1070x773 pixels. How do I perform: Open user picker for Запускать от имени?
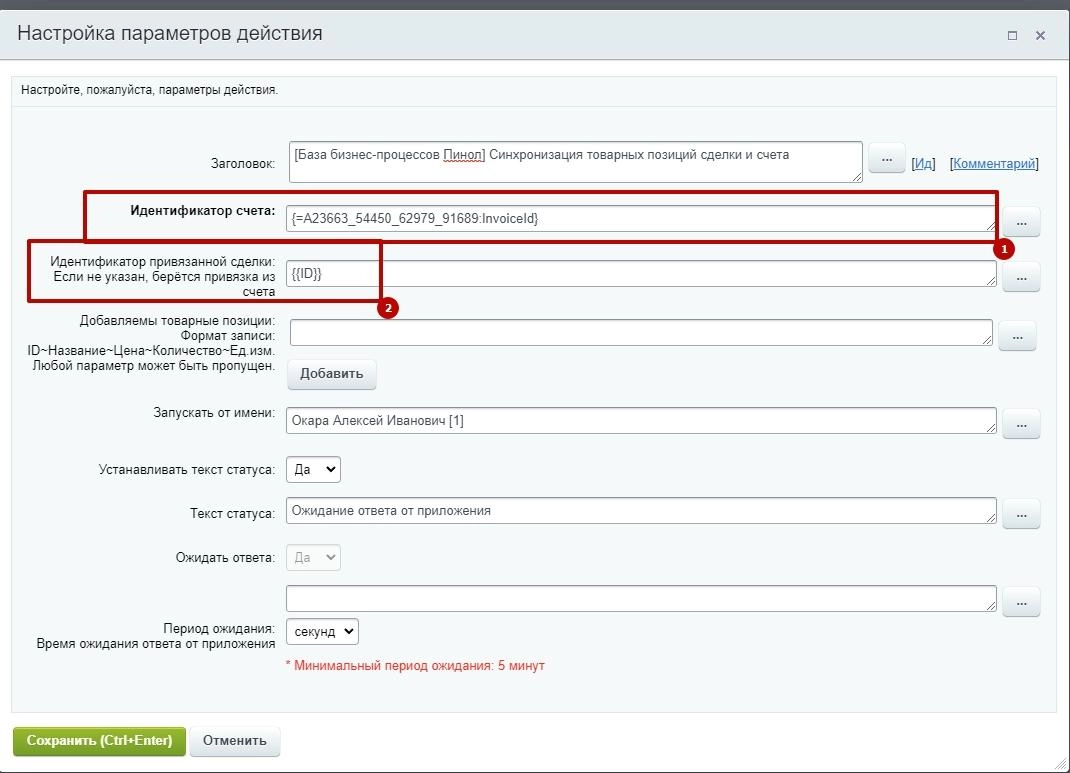click(1021, 424)
